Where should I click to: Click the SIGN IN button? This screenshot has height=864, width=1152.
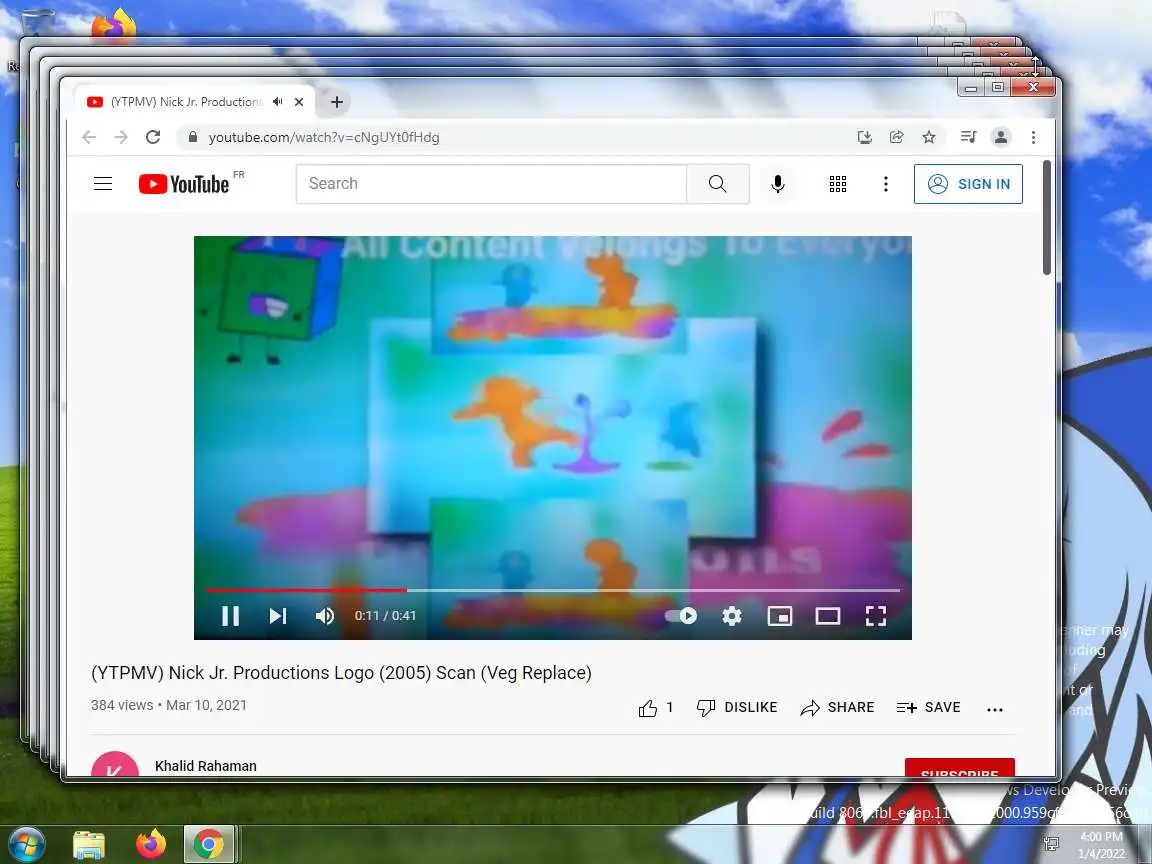click(x=968, y=184)
